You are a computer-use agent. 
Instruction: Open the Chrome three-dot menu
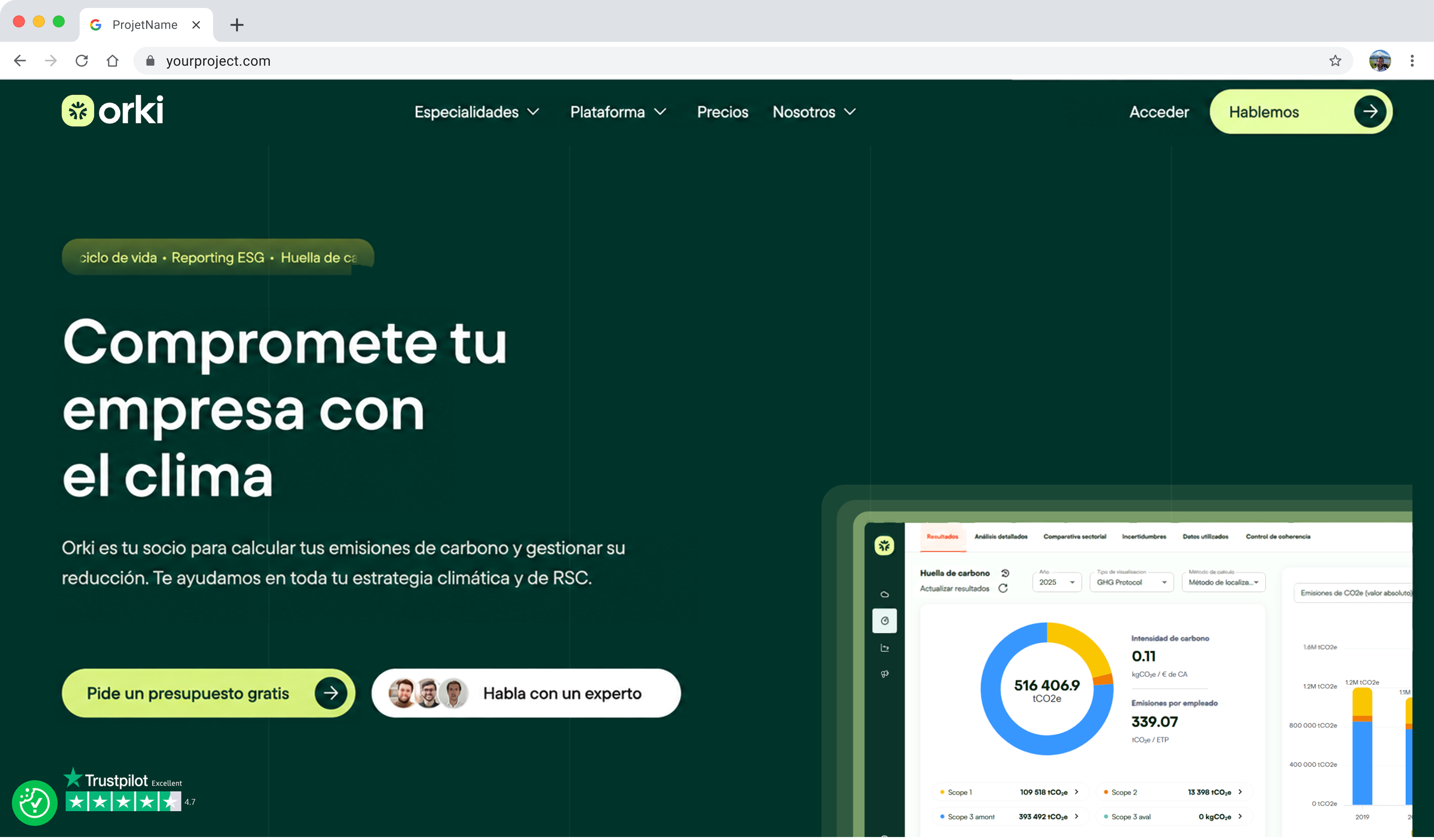click(1412, 61)
